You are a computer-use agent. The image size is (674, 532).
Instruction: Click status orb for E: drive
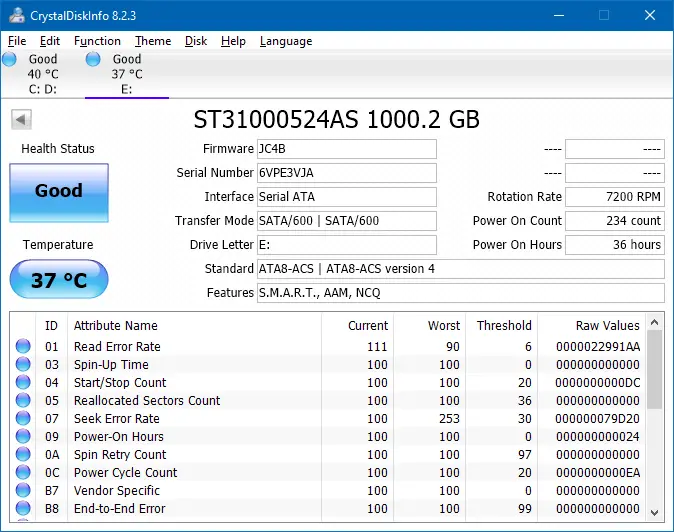pos(93,59)
